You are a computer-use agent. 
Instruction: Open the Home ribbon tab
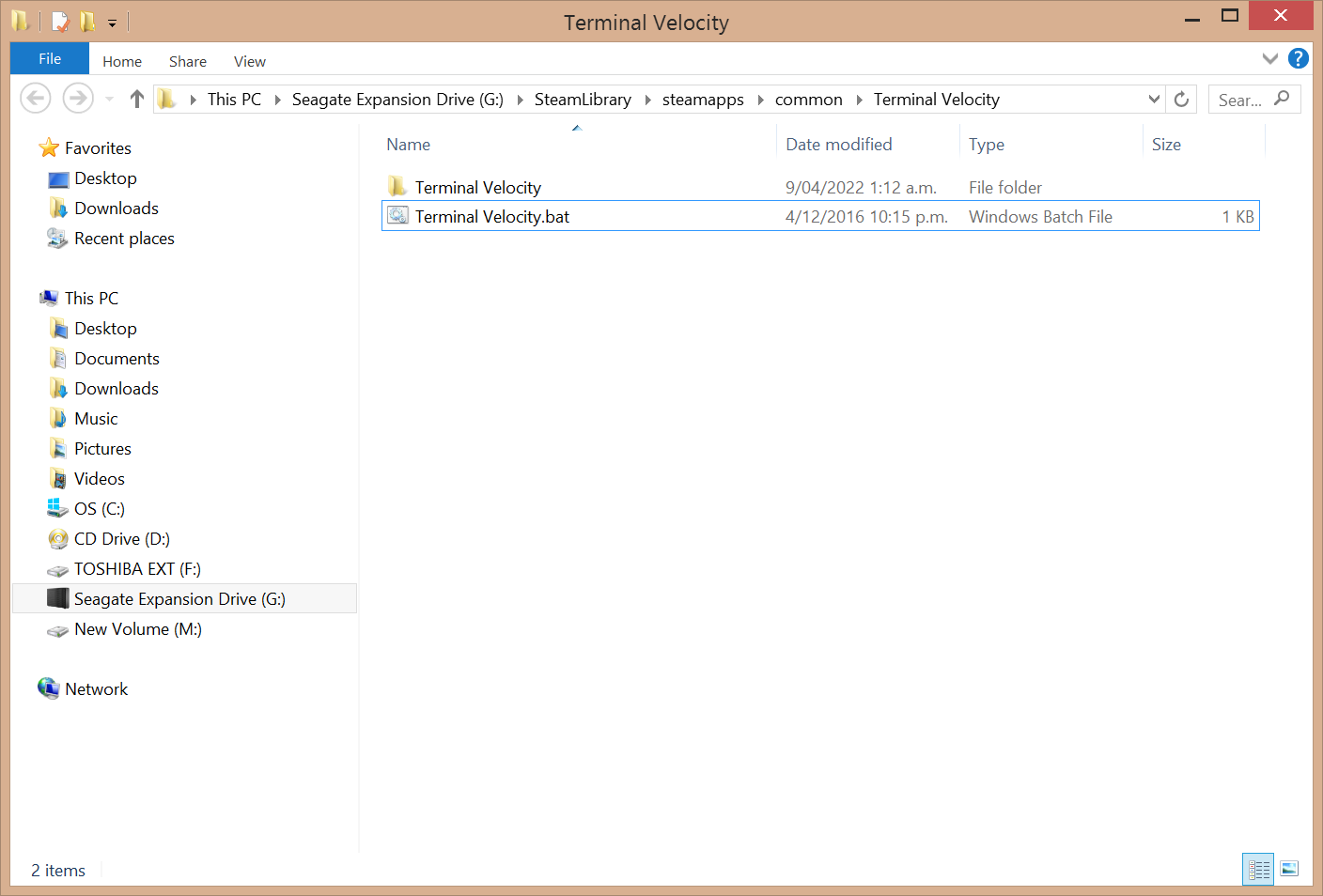(x=122, y=61)
